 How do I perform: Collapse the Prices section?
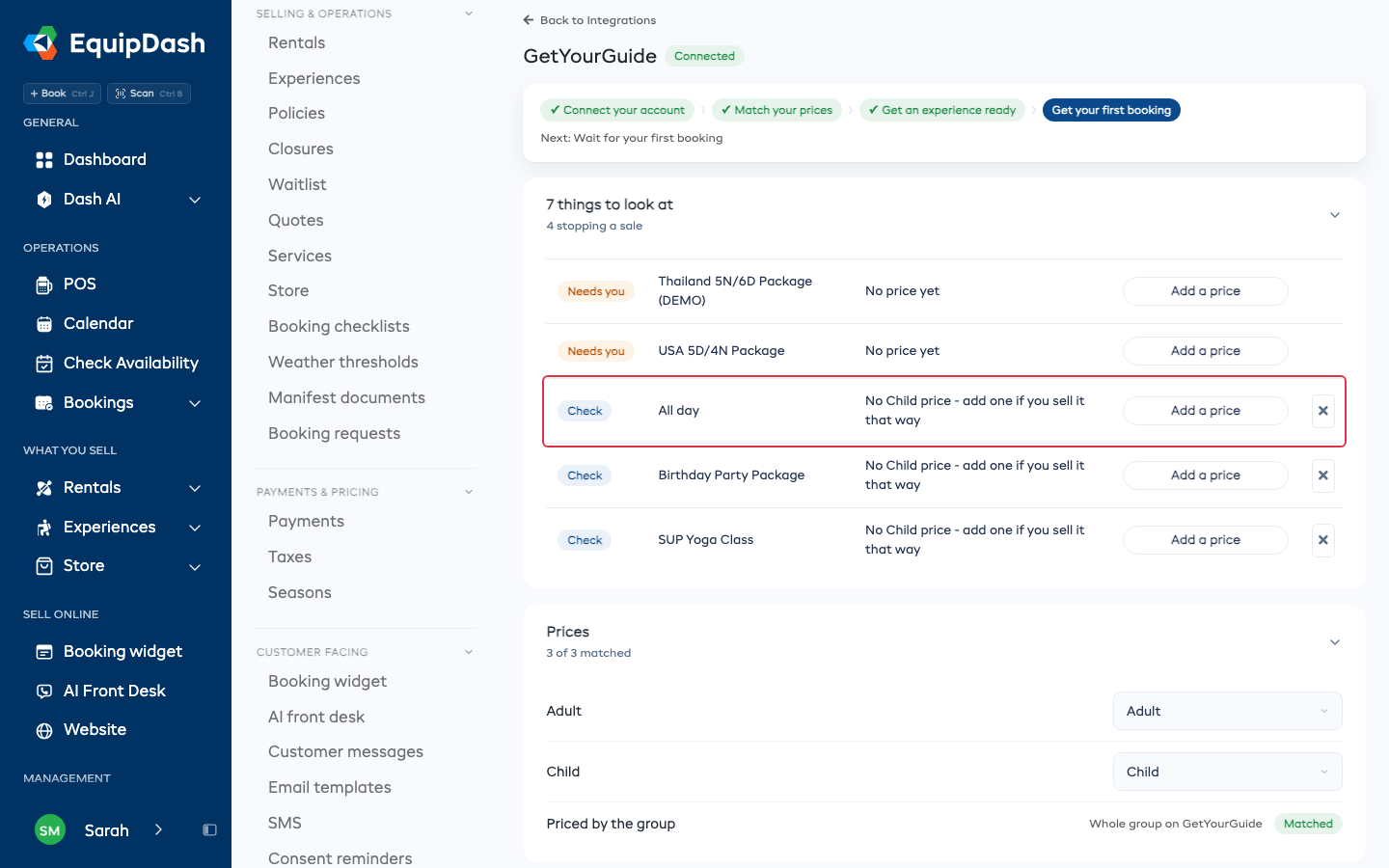coord(1335,642)
